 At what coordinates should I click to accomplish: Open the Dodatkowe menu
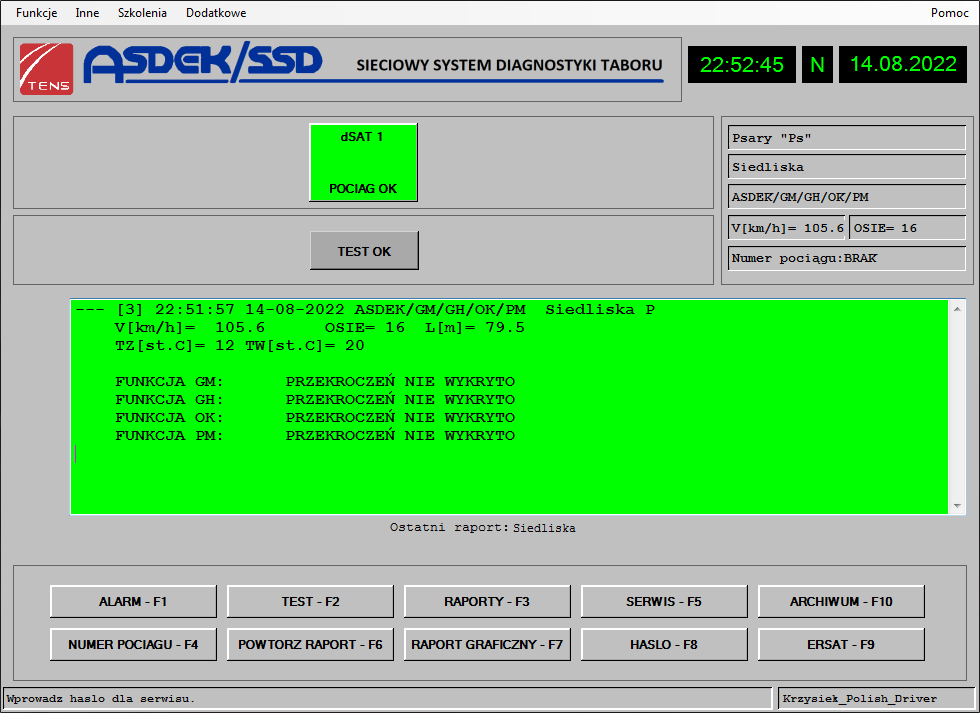tap(216, 12)
